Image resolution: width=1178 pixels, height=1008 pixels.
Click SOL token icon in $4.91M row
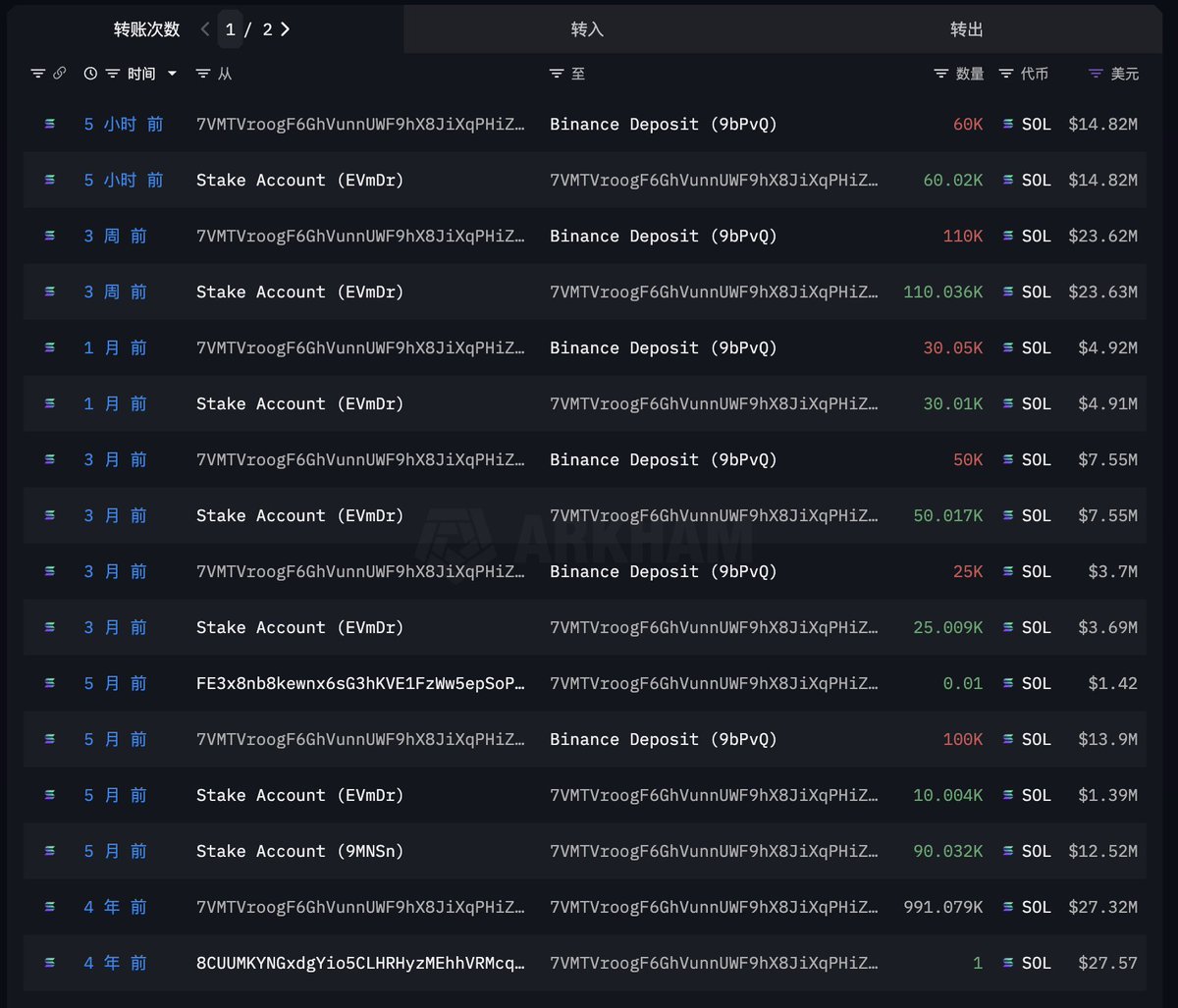(1007, 403)
